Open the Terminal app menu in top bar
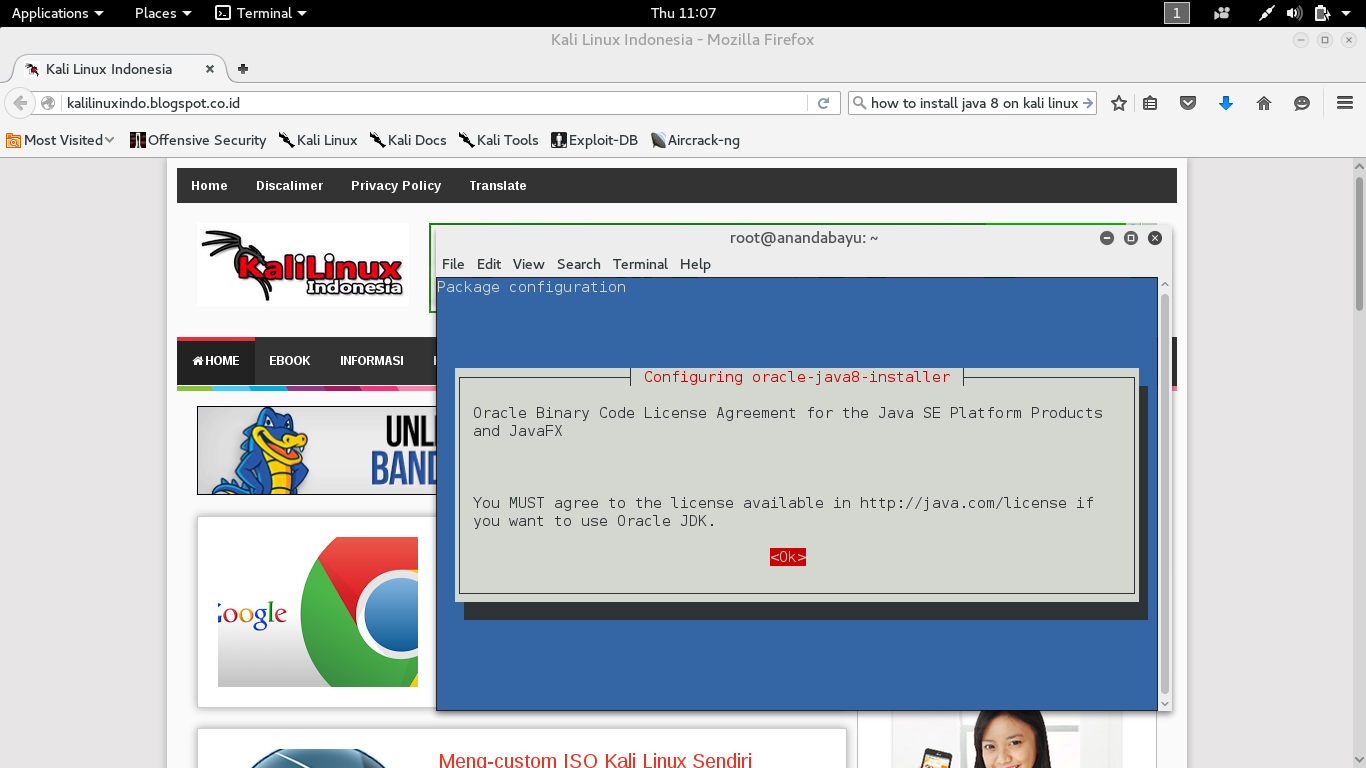This screenshot has height=768, width=1366. pyautogui.click(x=261, y=13)
